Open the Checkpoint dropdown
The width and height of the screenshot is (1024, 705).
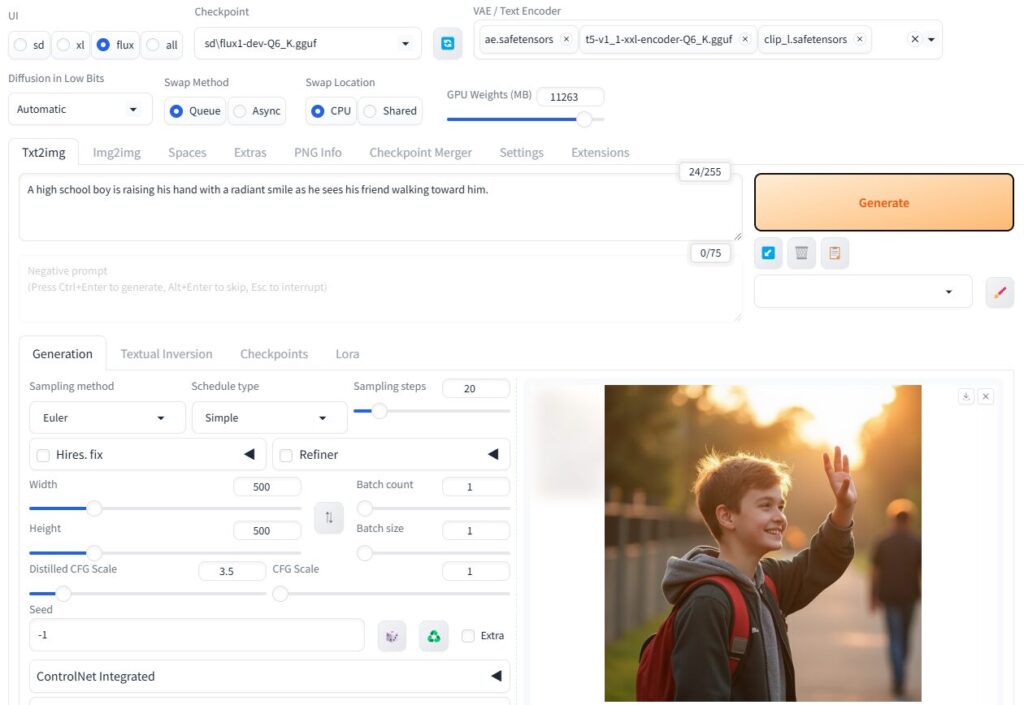pos(307,44)
